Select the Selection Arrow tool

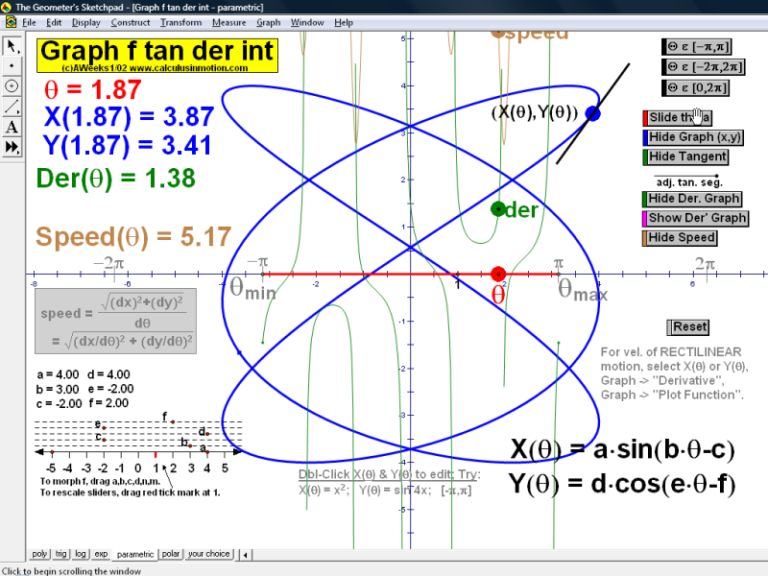12,46
